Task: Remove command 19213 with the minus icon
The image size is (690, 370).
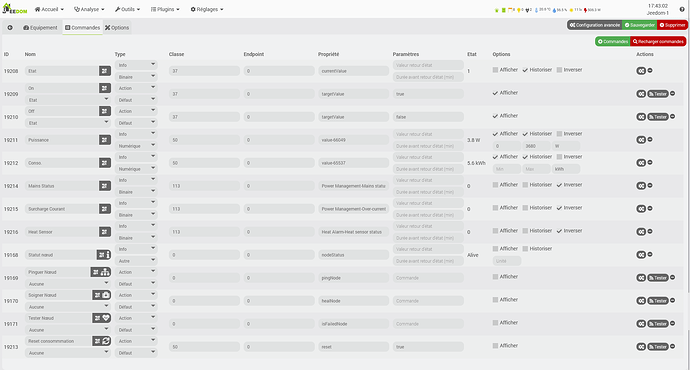Action: coord(672,346)
